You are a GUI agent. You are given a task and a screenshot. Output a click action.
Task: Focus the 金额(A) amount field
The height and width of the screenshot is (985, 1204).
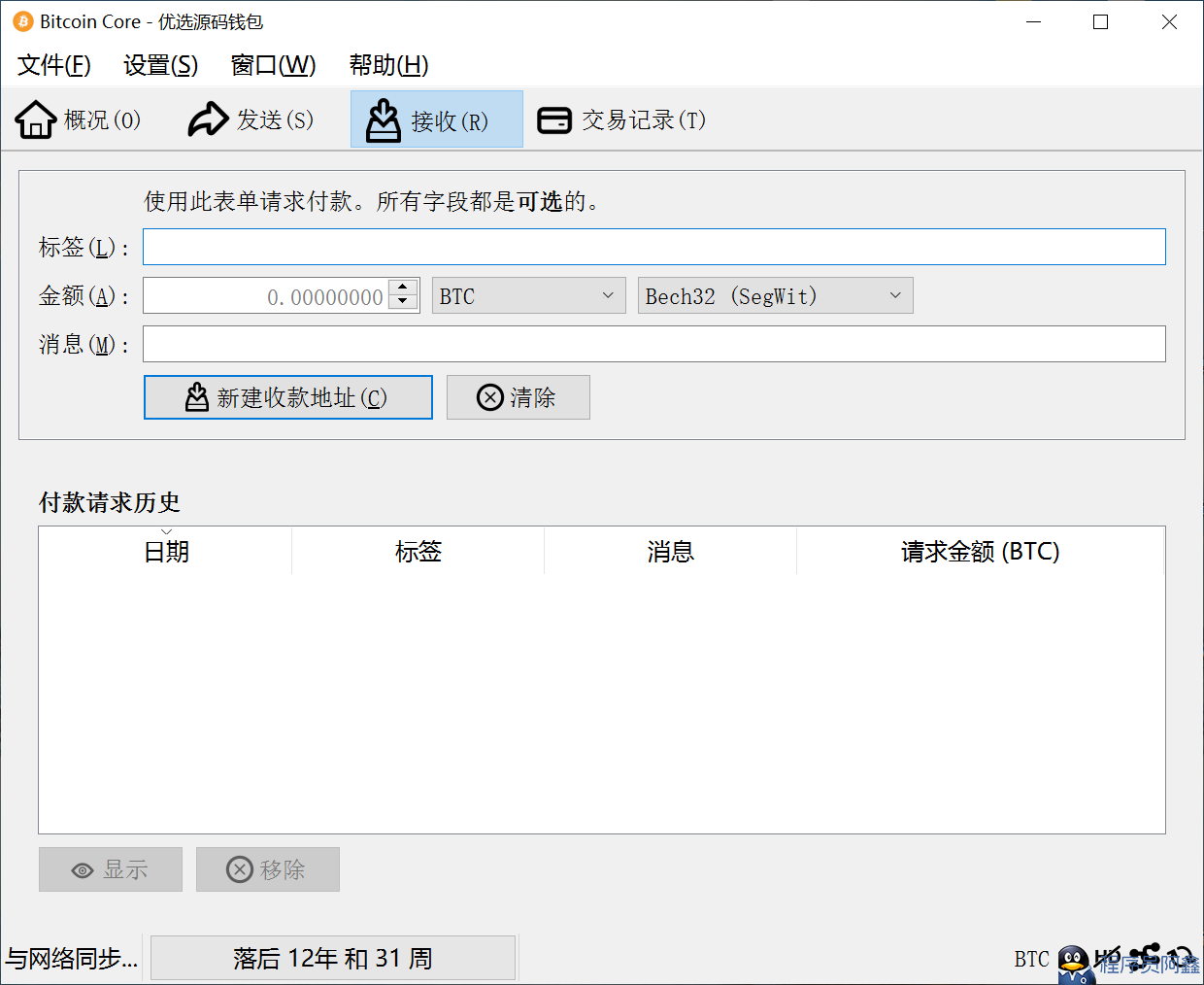click(266, 295)
